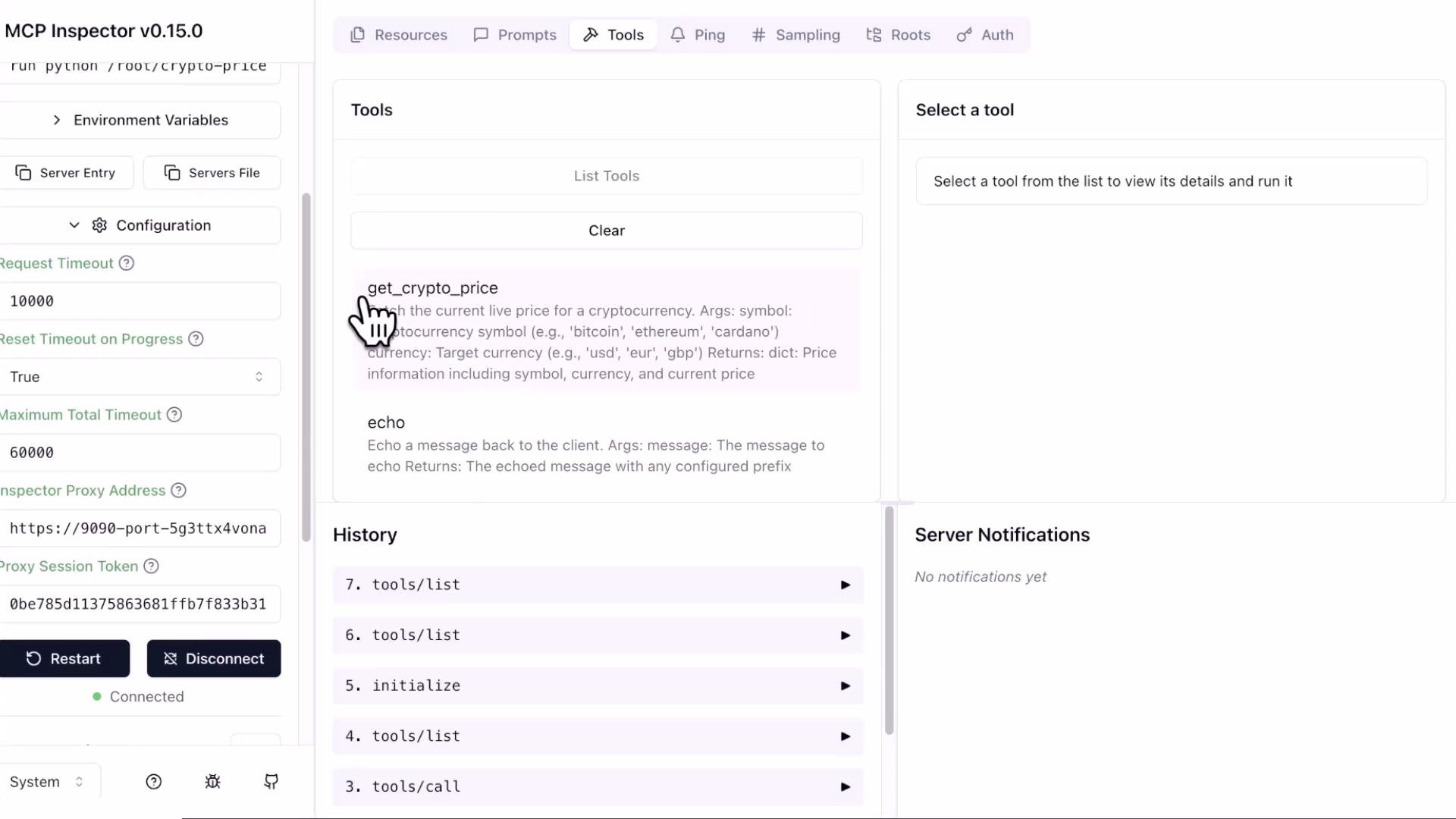Image resolution: width=1456 pixels, height=819 pixels.
Task: Disconnect from the server
Action: pyautogui.click(x=214, y=658)
